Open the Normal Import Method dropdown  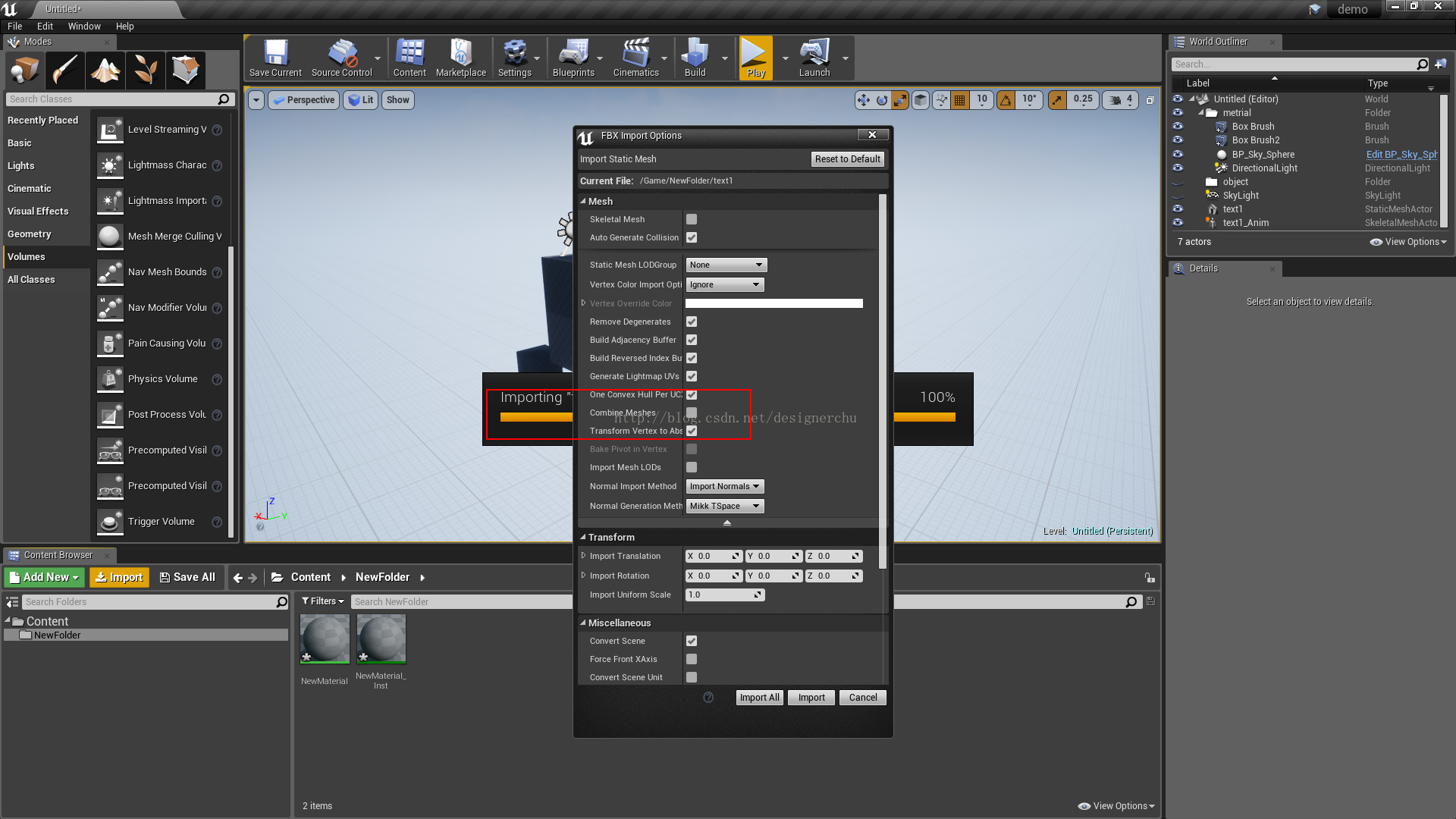725,486
